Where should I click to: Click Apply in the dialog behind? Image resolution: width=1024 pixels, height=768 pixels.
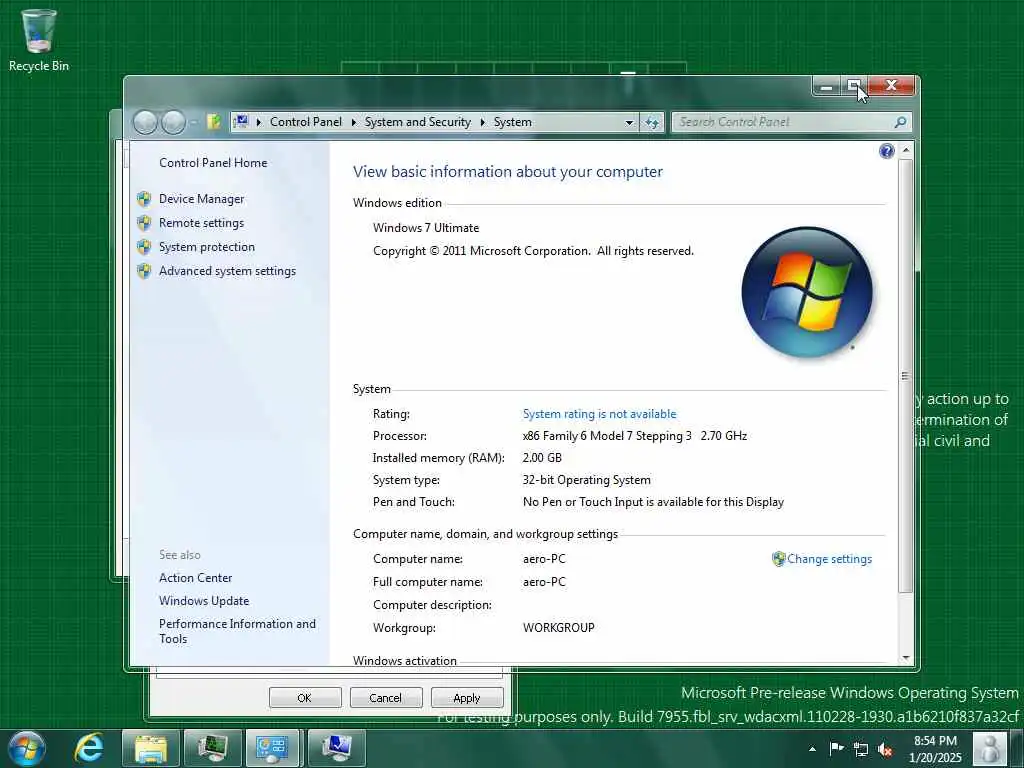[x=466, y=697]
